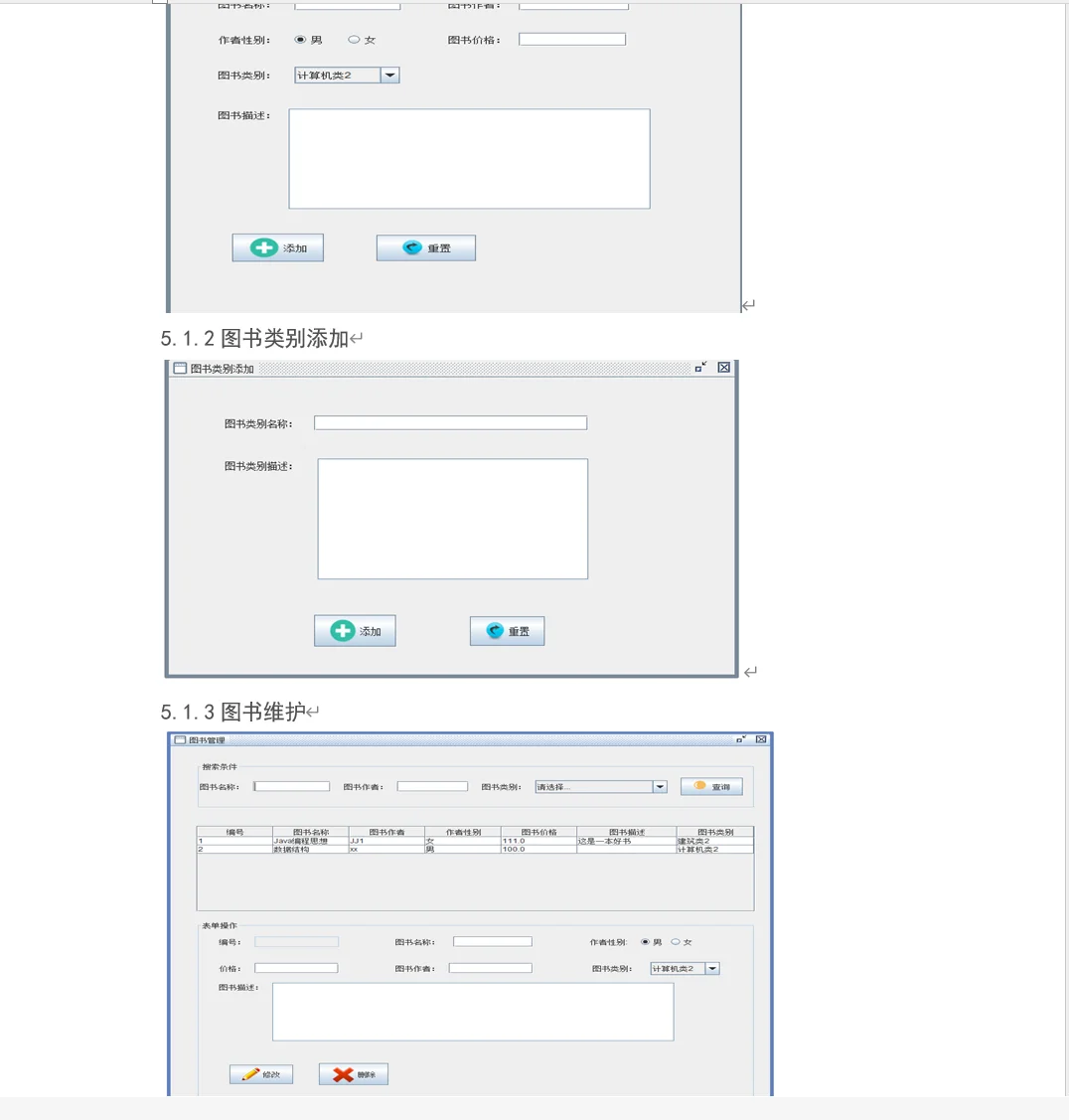The image size is (1069, 1120).
Task: Click the 添加 button in 图书类别添加 dialog
Action: [x=355, y=630]
